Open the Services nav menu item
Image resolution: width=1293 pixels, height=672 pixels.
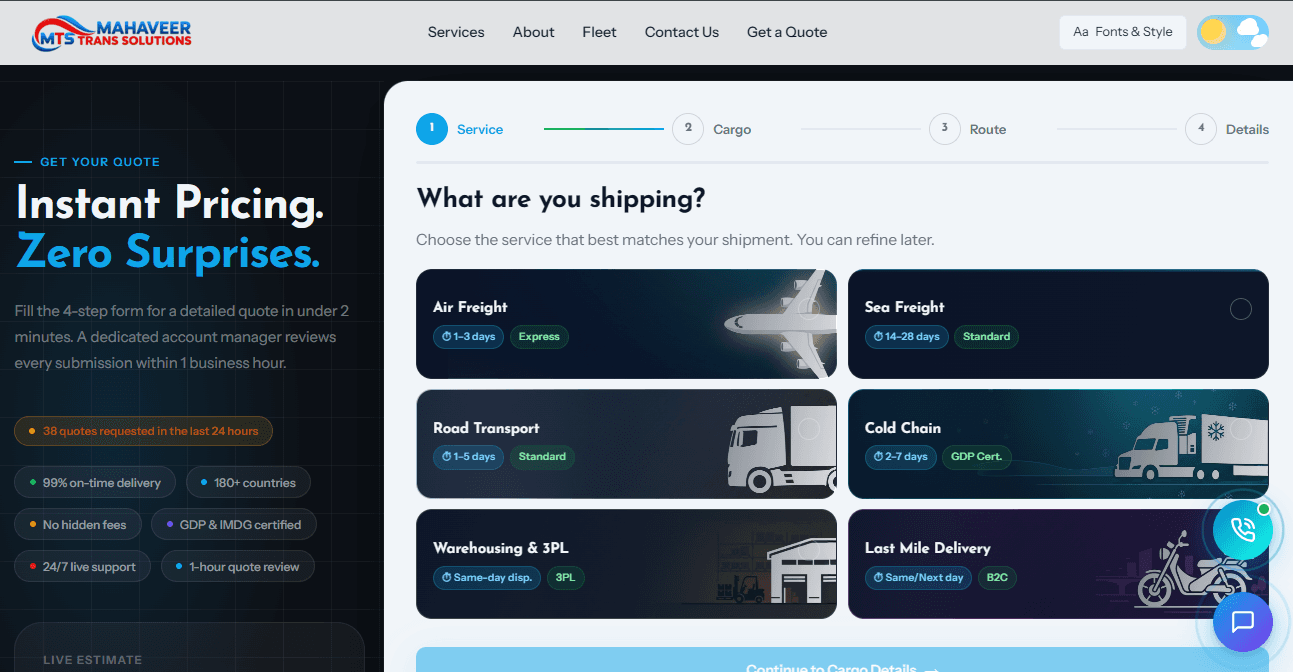(456, 32)
